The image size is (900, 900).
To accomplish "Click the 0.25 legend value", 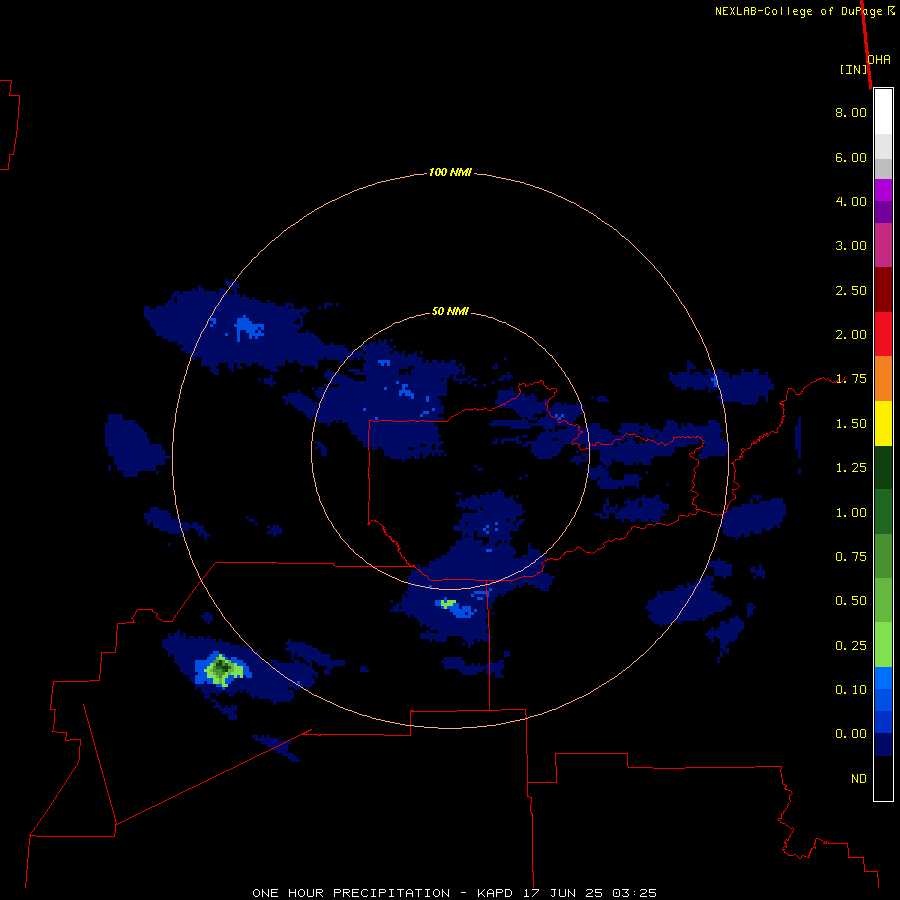I will (851, 646).
